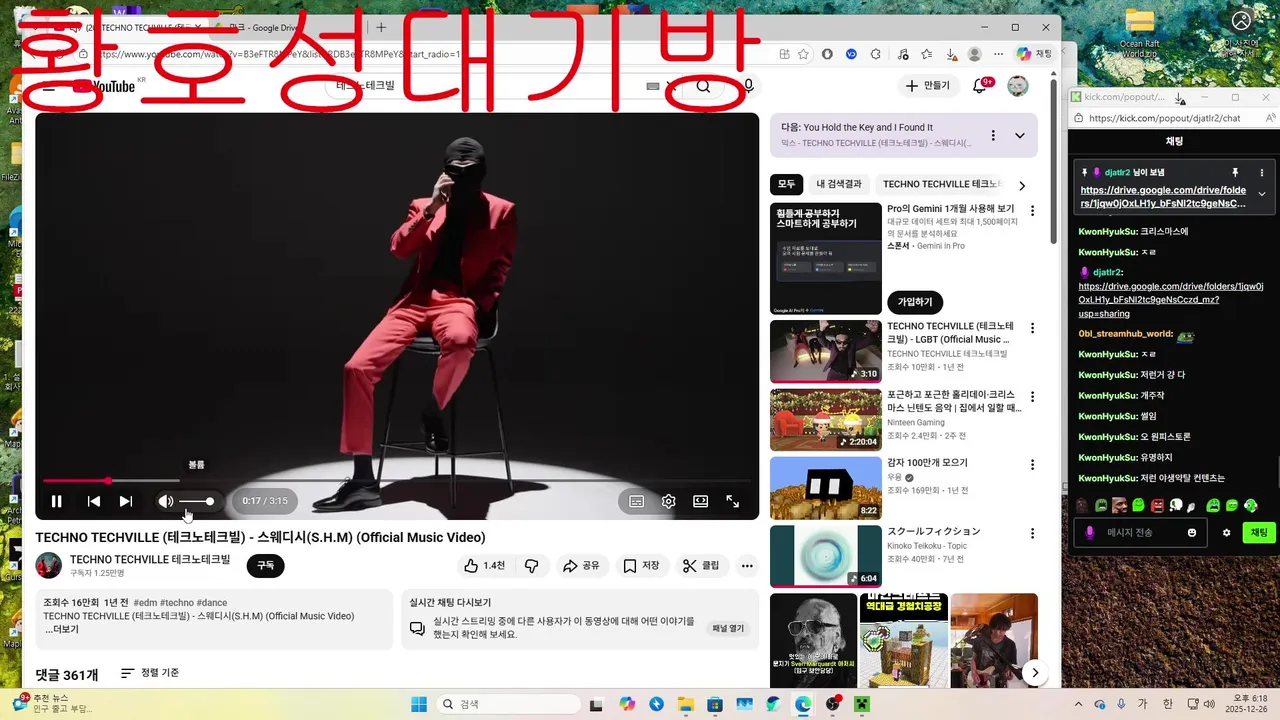1280x720 pixels.
Task: Expand the playlist mix panel chevron
Action: pos(1020,135)
